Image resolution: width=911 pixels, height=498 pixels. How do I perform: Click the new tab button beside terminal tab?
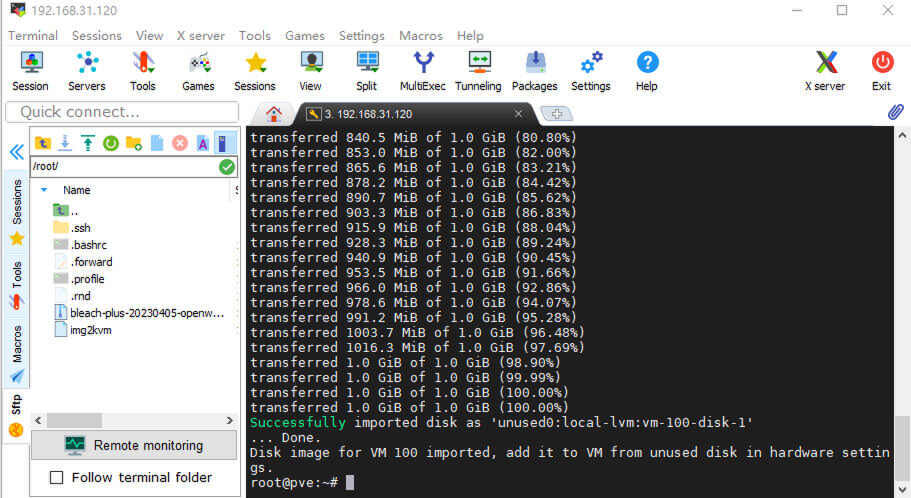tap(556, 113)
